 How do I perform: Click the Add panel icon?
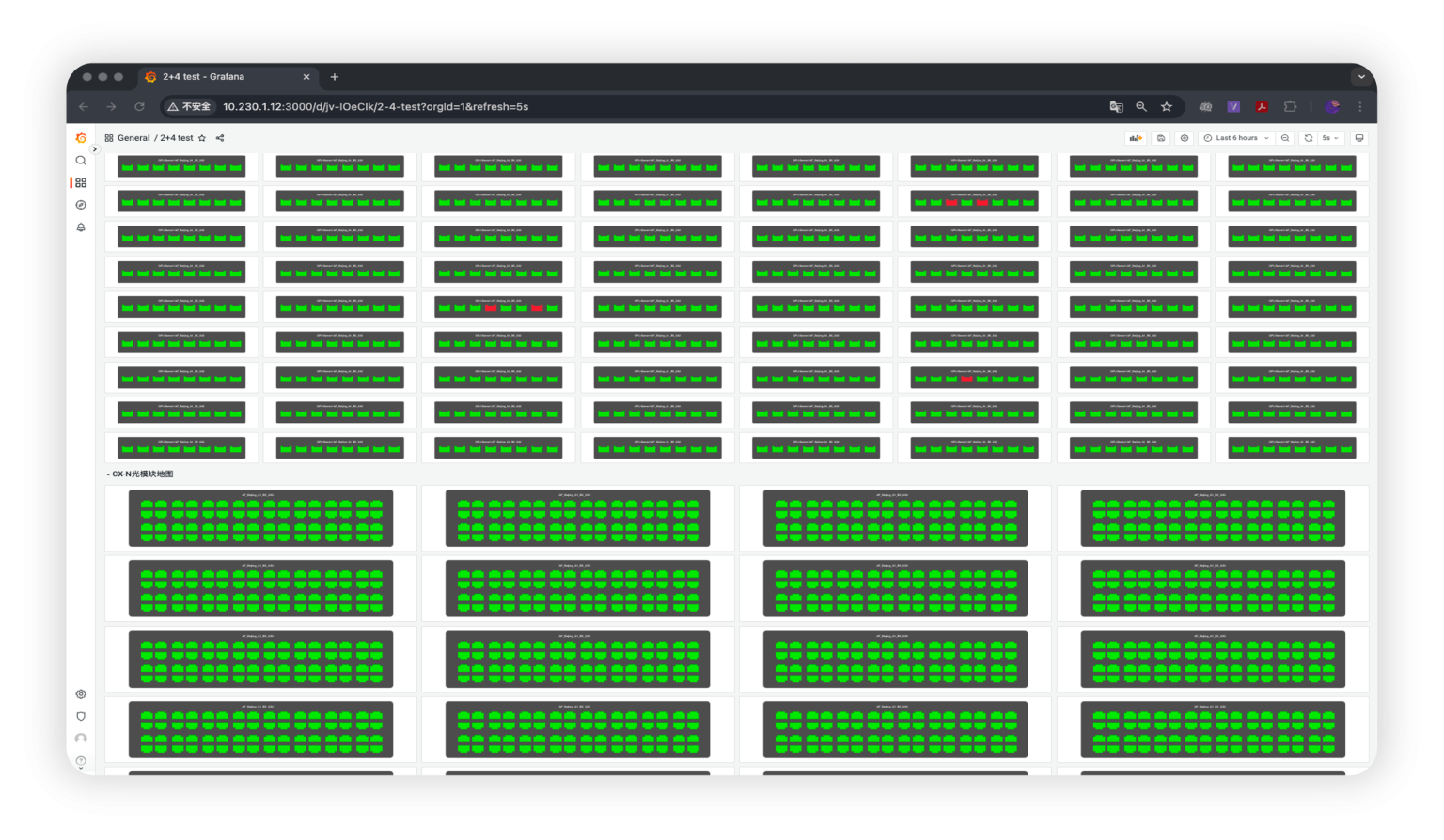(x=1136, y=138)
